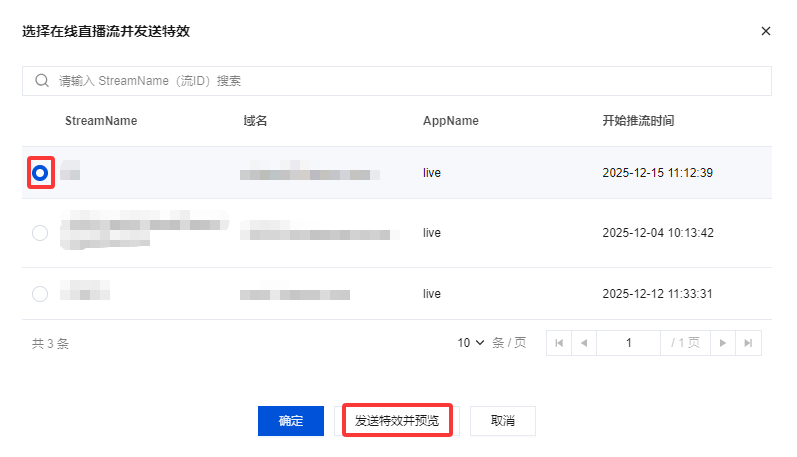Click the 域名 column header
The image size is (797, 457).
255,121
